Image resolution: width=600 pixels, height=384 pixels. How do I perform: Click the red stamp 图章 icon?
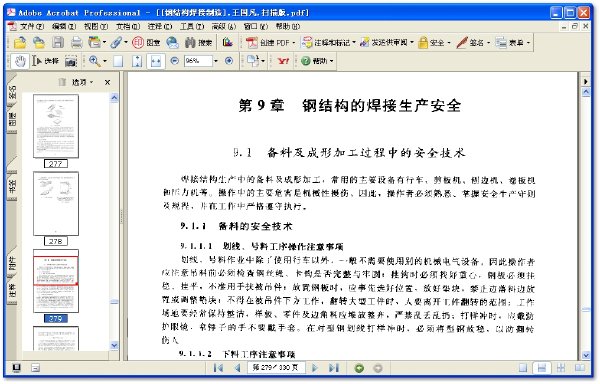pyautogui.click(x=146, y=42)
